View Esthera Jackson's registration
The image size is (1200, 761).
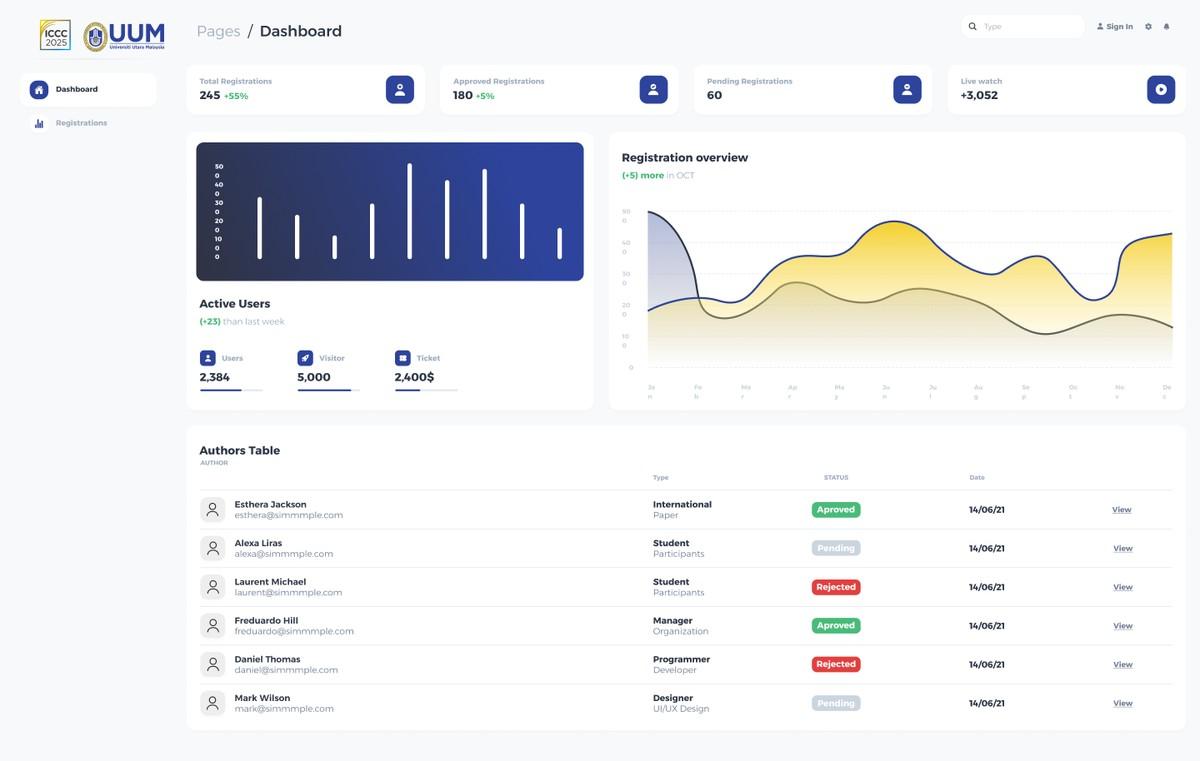coord(1122,510)
